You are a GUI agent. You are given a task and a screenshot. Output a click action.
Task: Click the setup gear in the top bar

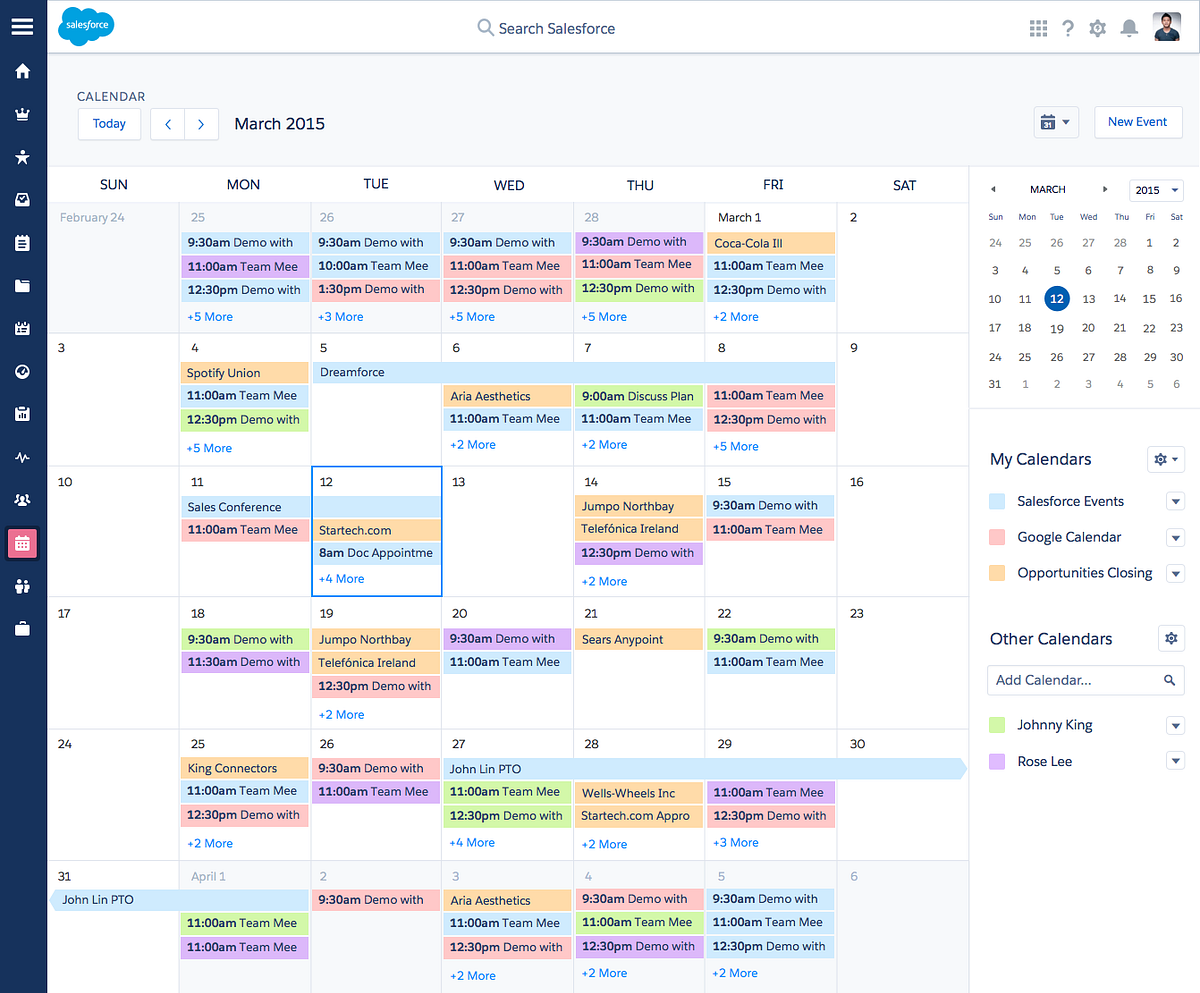[x=1097, y=28]
